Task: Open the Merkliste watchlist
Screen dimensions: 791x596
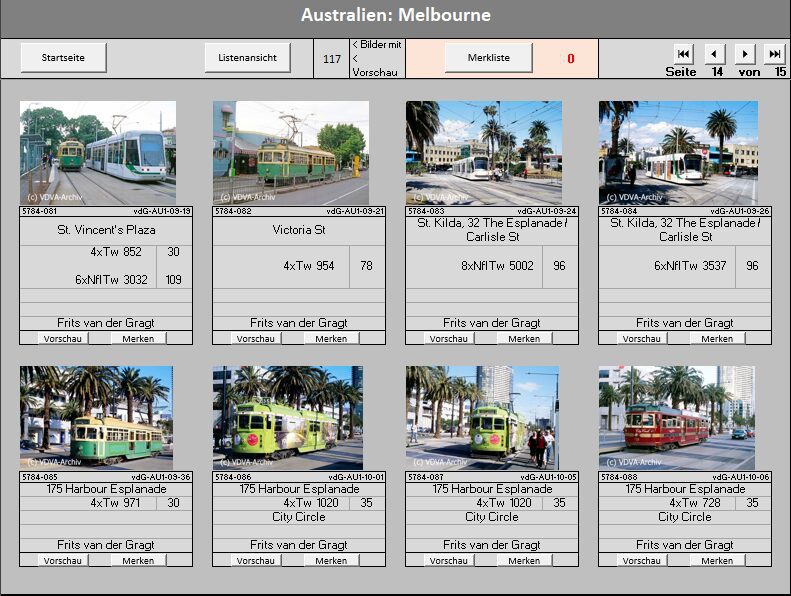Action: click(488, 58)
